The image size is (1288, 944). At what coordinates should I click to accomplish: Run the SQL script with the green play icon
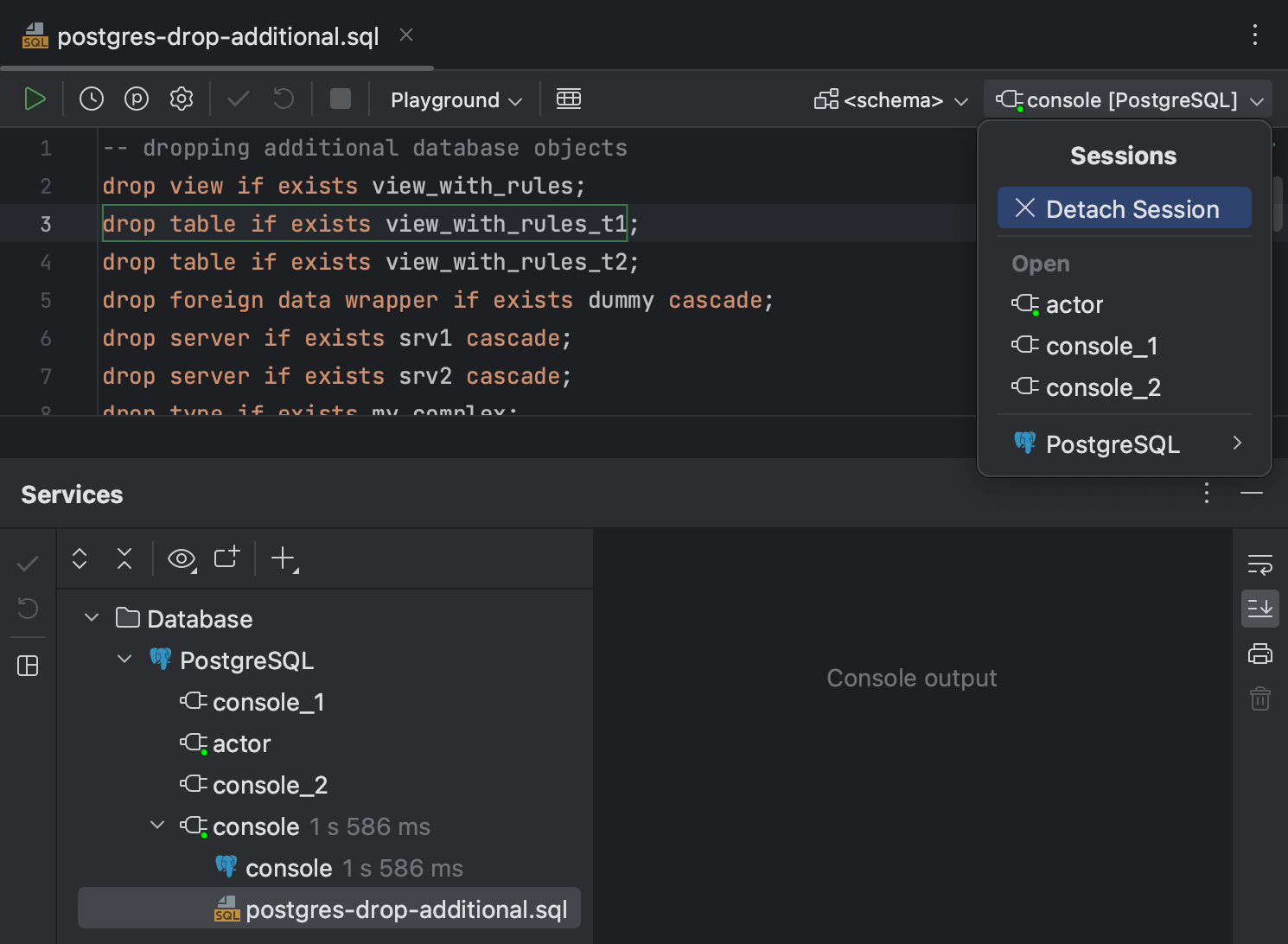pos(35,99)
